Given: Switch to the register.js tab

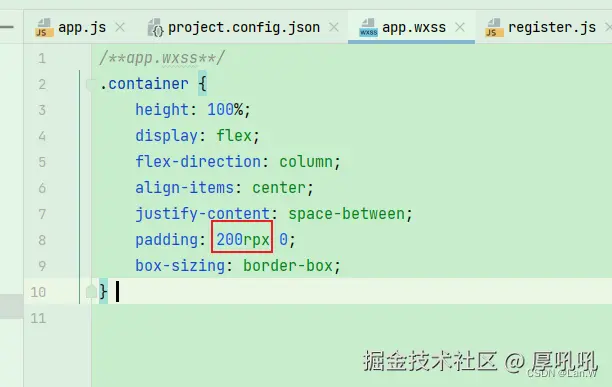Looking at the screenshot, I should 552,27.
